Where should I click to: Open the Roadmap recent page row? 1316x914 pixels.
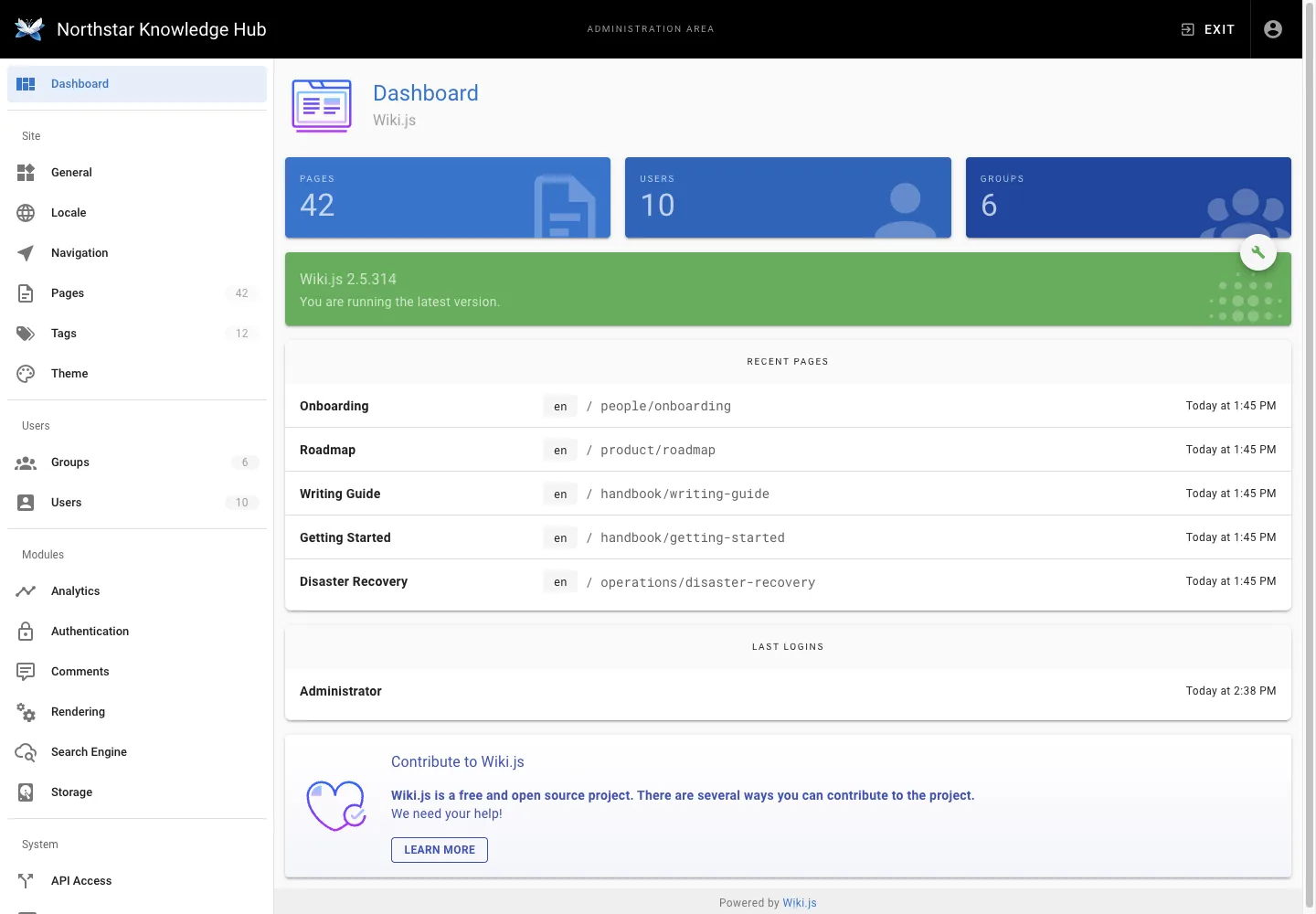(x=788, y=450)
